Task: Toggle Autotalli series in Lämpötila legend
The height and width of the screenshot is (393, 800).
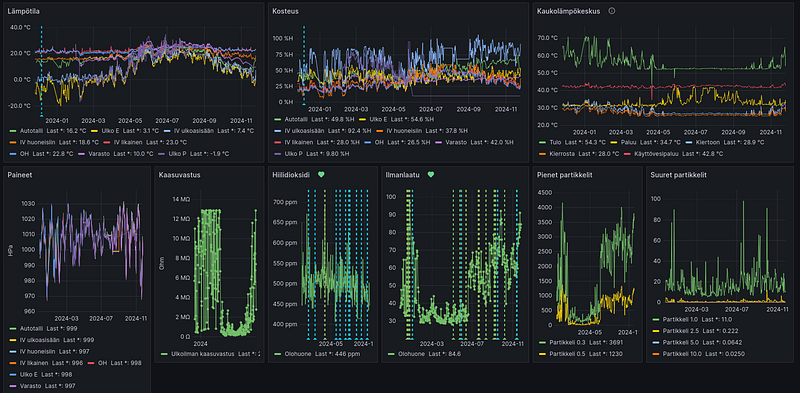Action: (31, 131)
